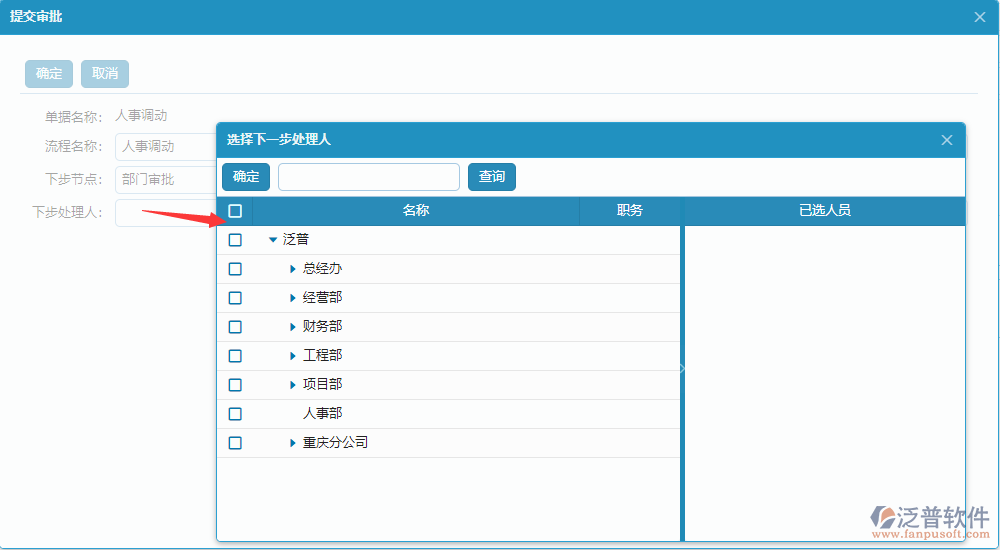Screen dimensions: 1000x550
Task: Check the 泛普 row checkbox
Action: pos(235,240)
